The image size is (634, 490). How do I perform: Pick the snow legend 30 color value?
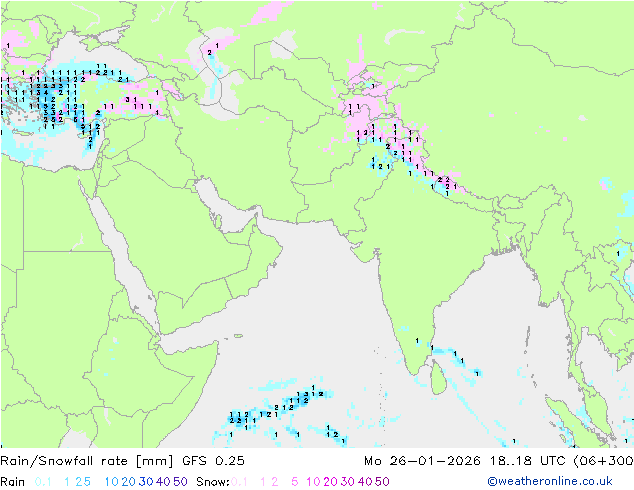coord(348,482)
